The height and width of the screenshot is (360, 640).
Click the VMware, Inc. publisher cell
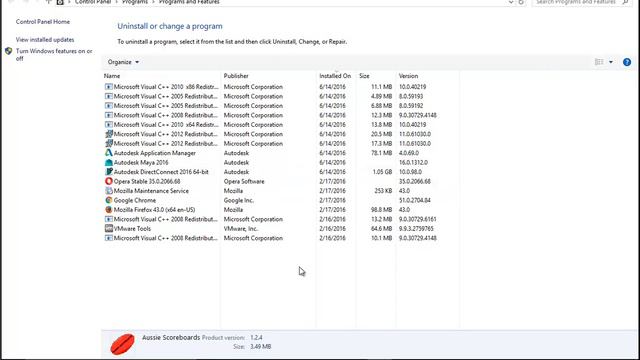coord(241,229)
